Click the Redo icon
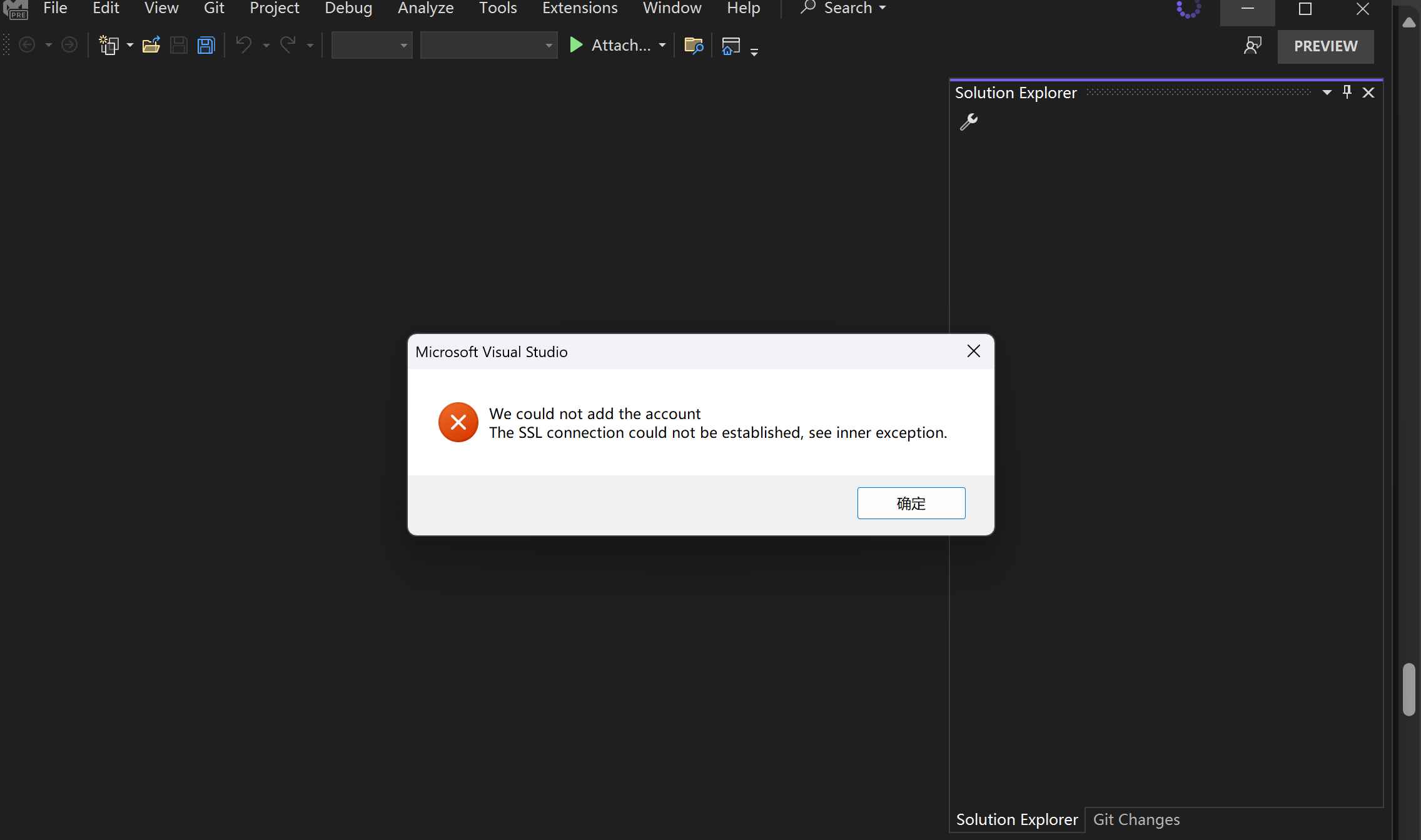1421x840 pixels. click(x=288, y=45)
